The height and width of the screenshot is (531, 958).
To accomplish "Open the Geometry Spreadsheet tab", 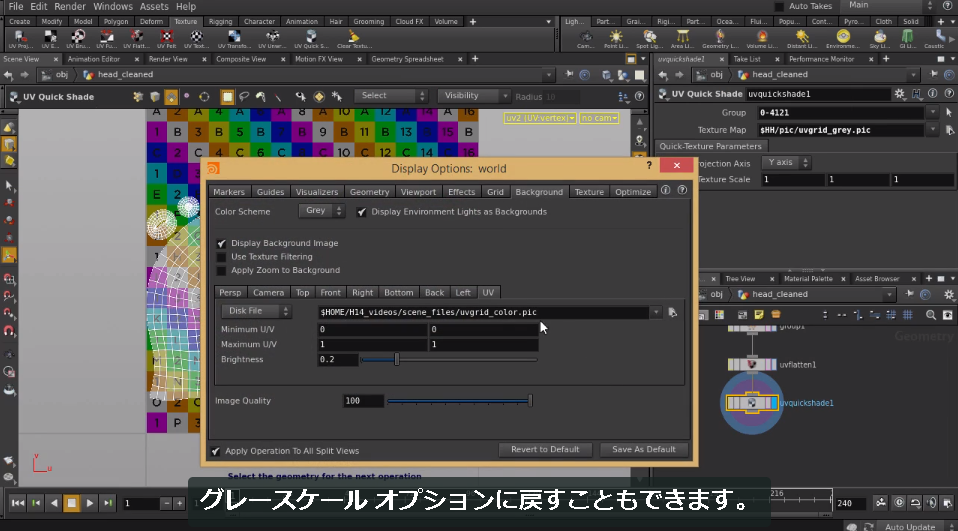I will tap(408, 59).
